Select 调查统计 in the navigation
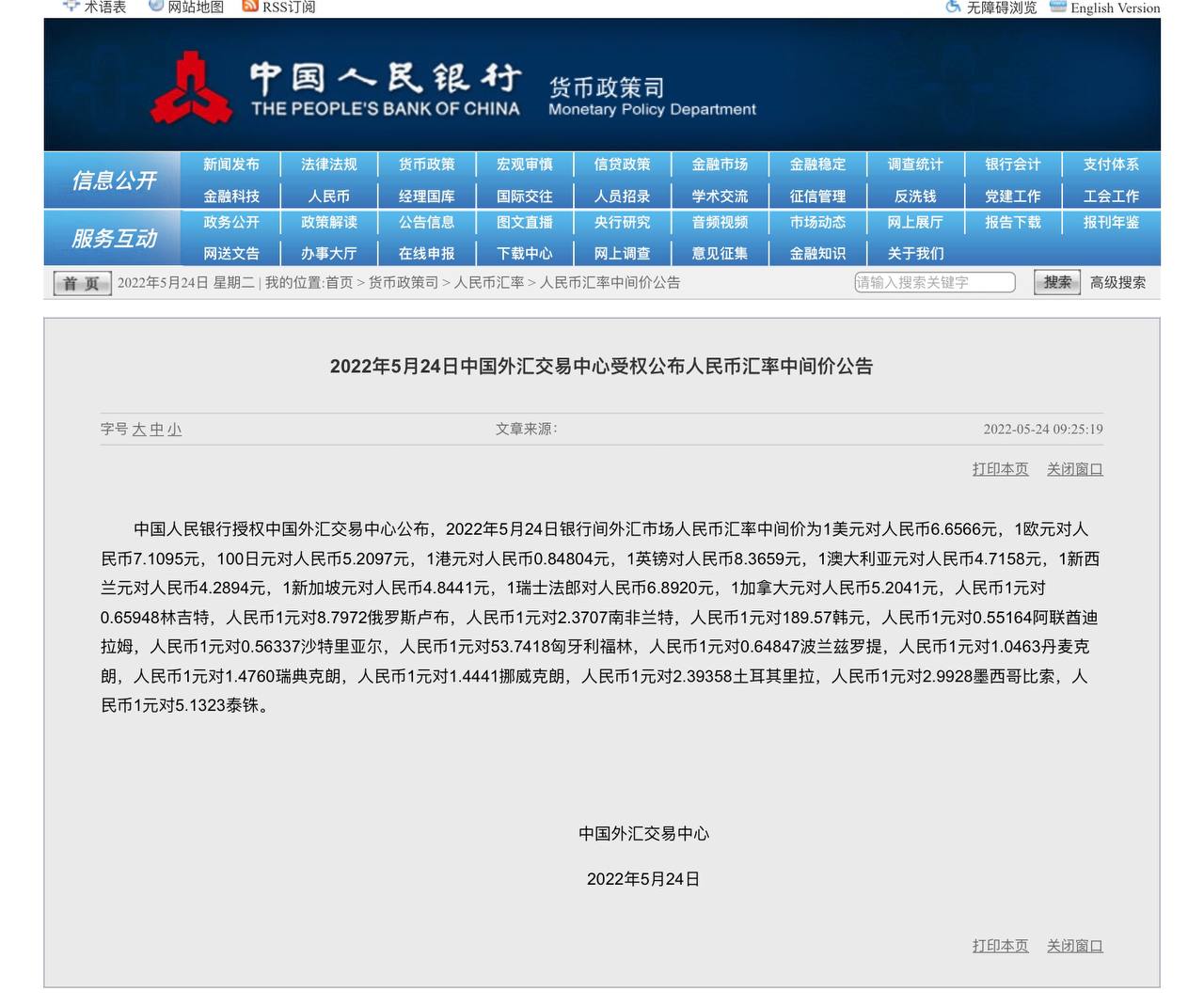The image size is (1204, 1006). tap(915, 165)
